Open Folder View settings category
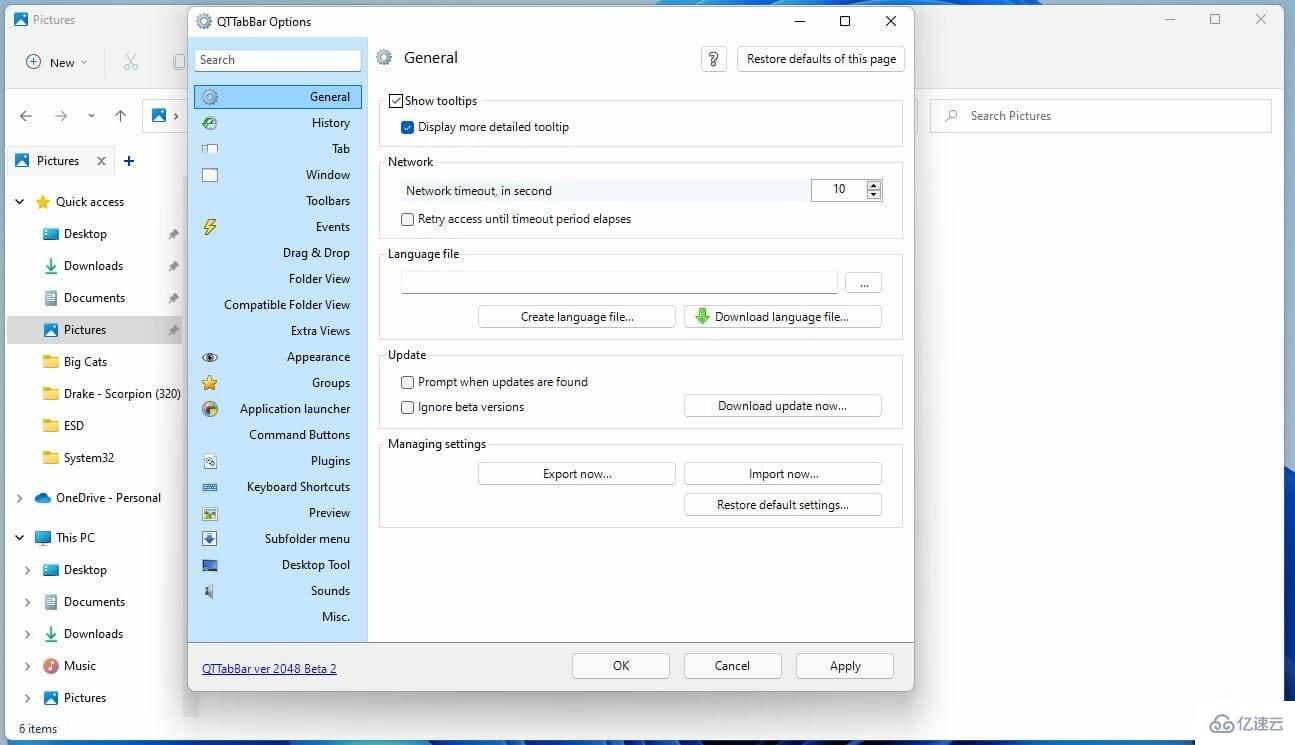 [x=278, y=279]
